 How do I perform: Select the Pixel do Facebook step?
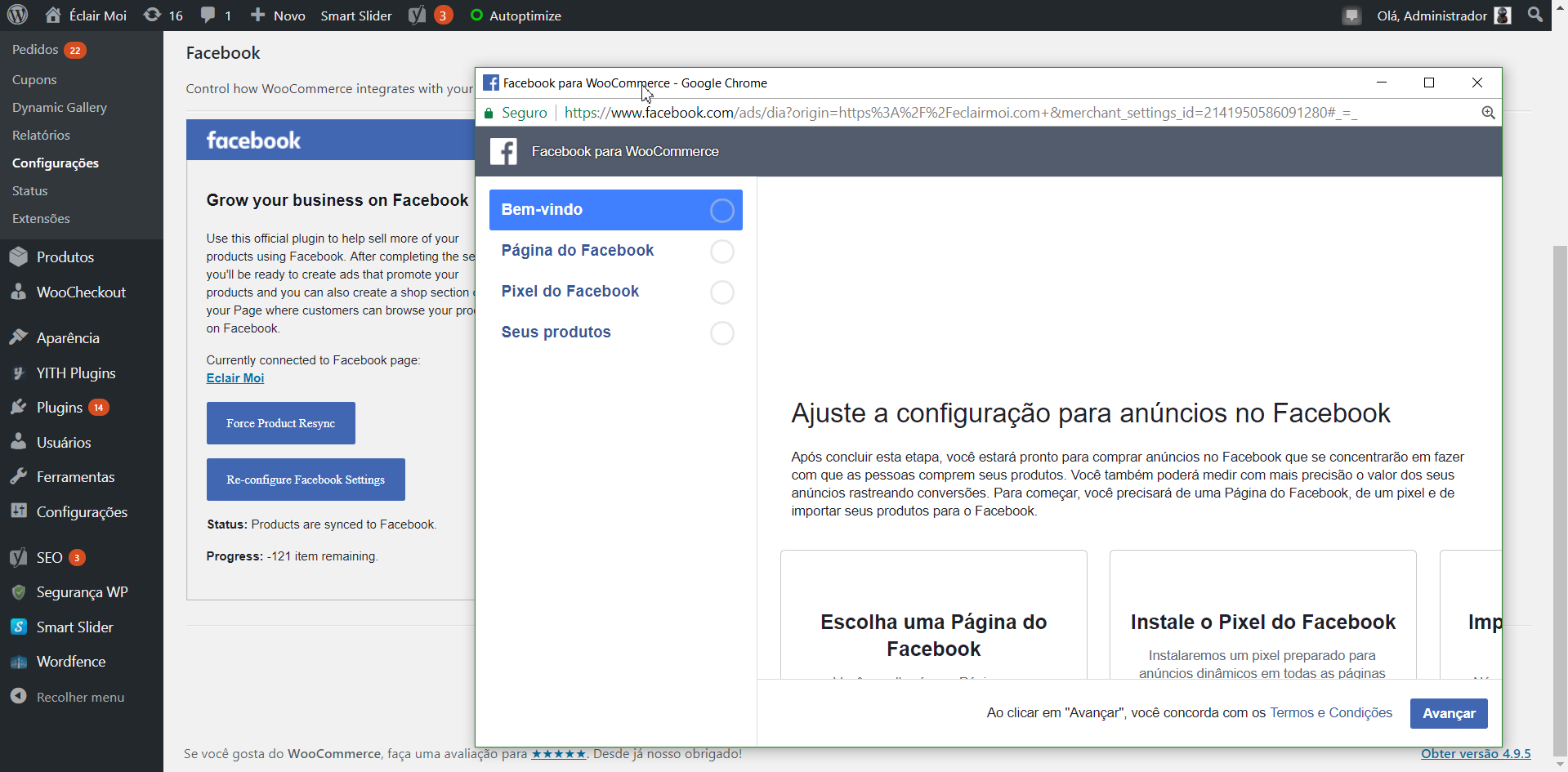pos(615,292)
